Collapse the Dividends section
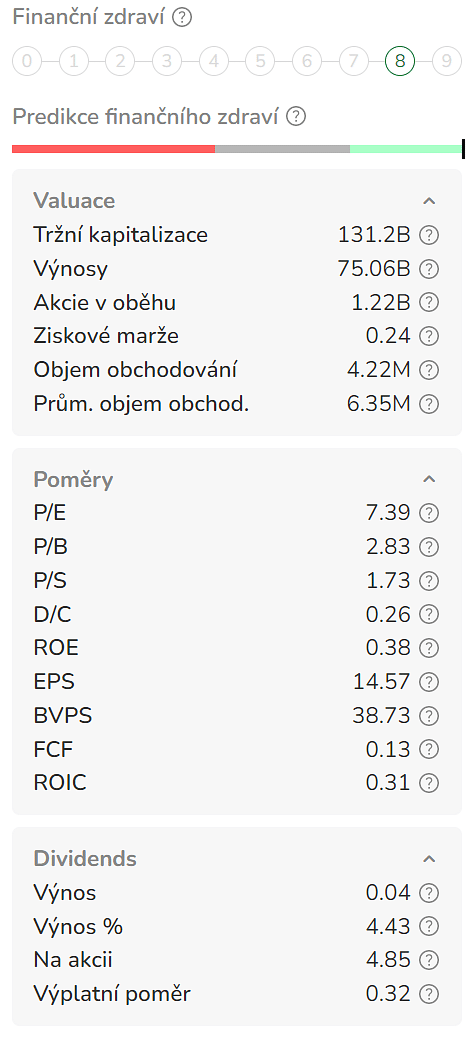This screenshot has width=472, height=1044. tap(429, 859)
